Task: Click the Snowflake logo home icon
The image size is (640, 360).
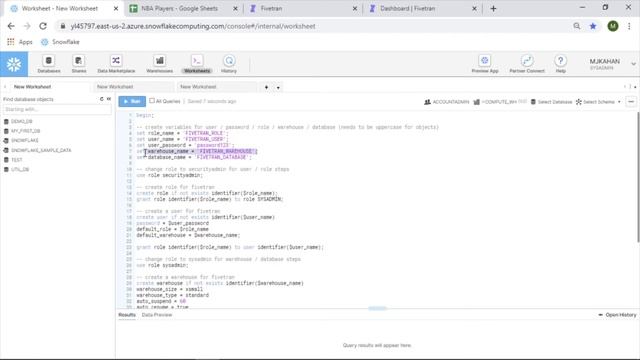Action: pos(14,64)
